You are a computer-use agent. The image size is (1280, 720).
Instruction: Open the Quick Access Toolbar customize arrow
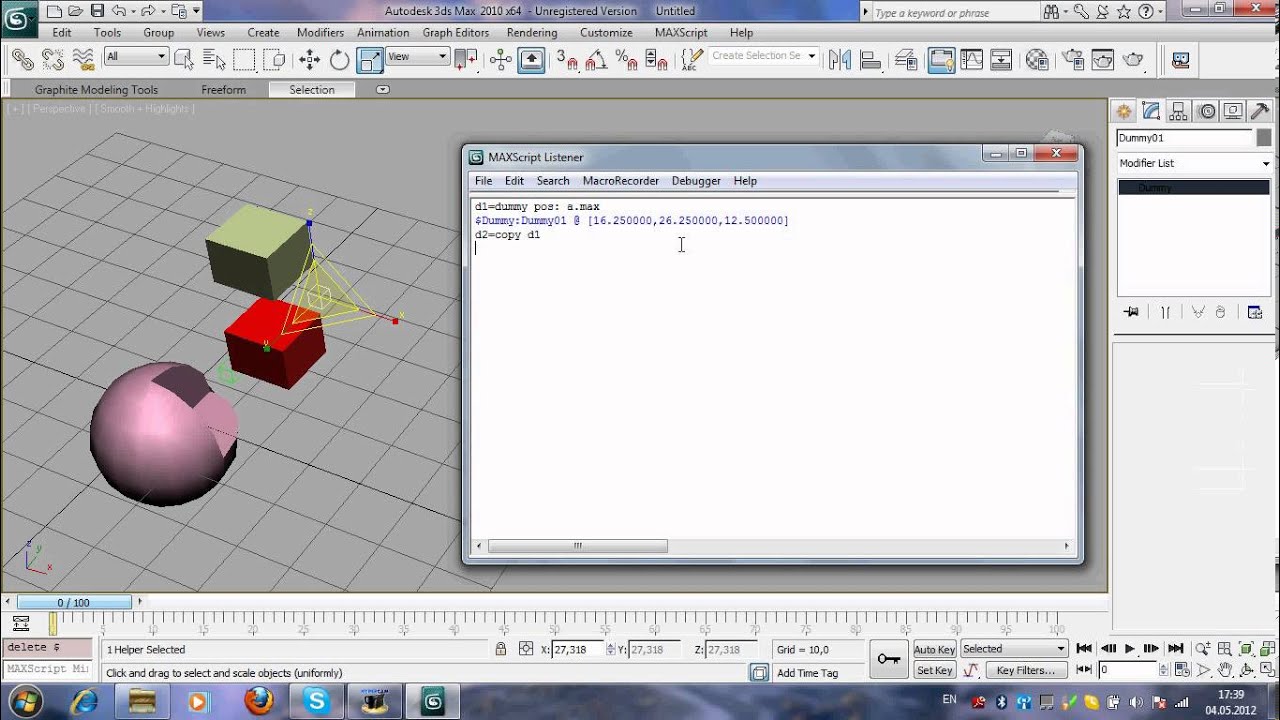click(196, 11)
